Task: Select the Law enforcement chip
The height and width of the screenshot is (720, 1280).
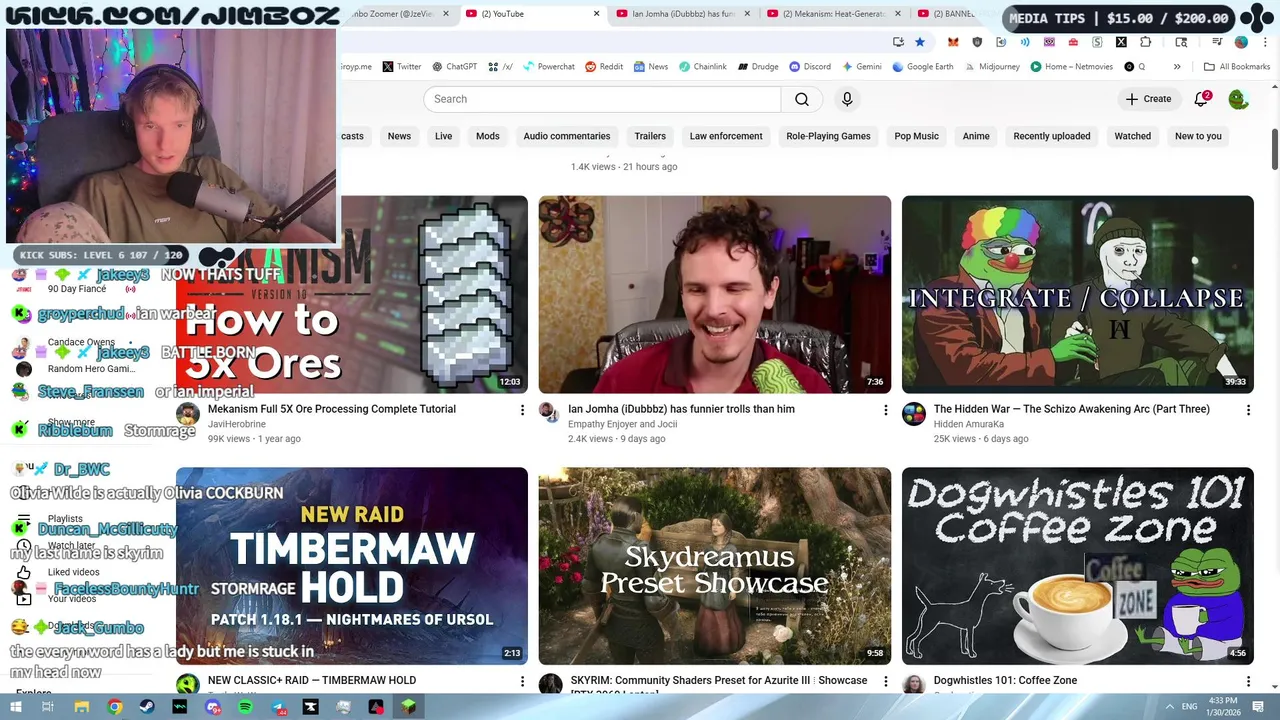Action: [x=726, y=136]
